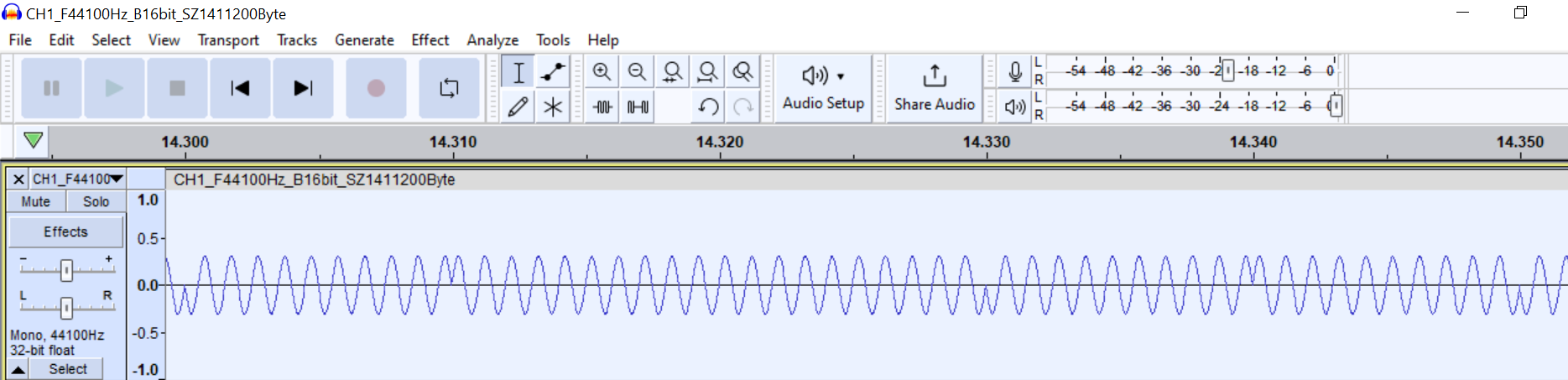Select the Envelope tool
The image size is (1568, 380).
point(553,72)
